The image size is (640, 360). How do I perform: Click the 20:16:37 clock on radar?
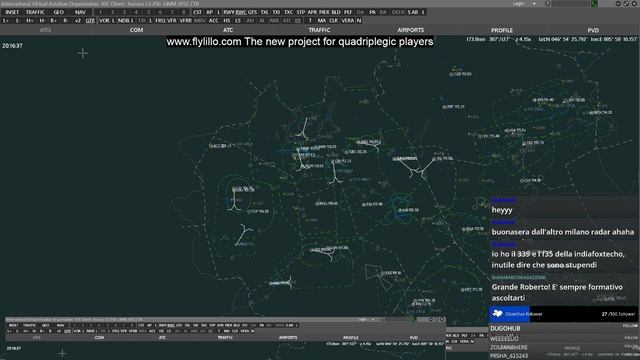pyautogui.click(x=12, y=46)
